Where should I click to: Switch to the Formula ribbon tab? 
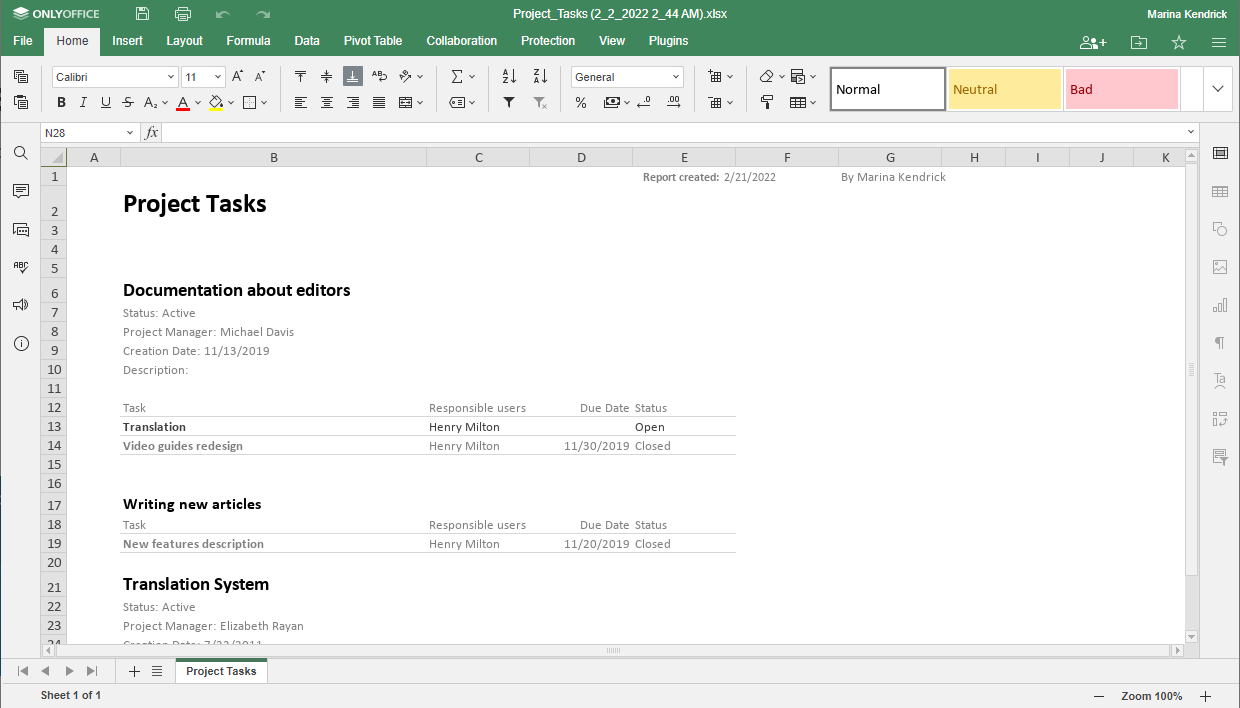248,41
